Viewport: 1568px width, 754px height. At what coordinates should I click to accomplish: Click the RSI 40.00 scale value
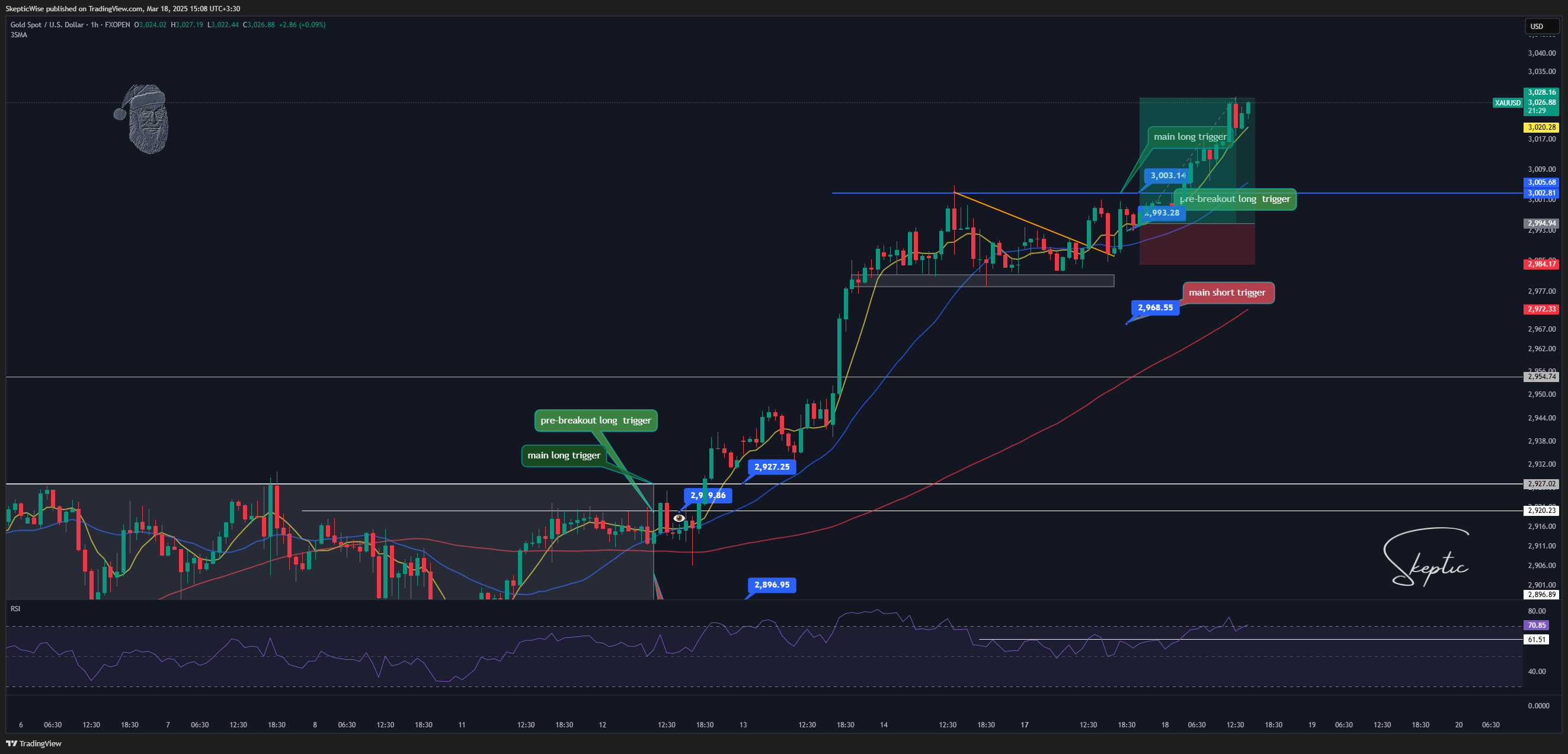pos(1537,671)
